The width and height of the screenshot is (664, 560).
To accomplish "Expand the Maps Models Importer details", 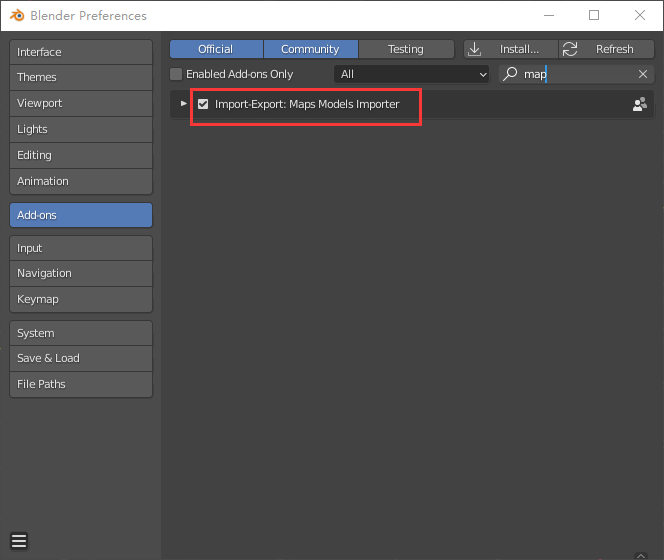I will tap(183, 103).
